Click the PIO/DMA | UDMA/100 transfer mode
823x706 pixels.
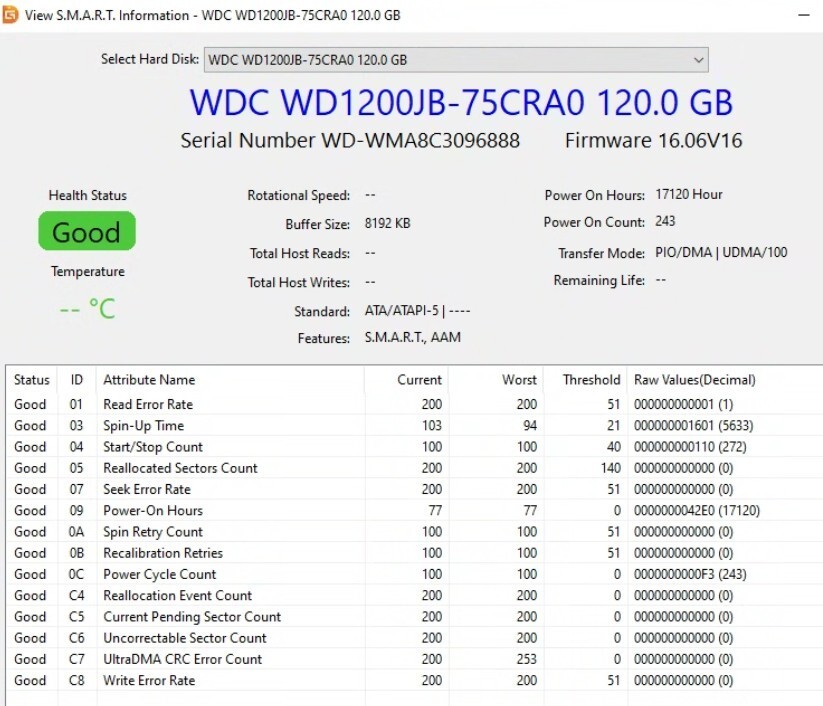[x=721, y=252]
